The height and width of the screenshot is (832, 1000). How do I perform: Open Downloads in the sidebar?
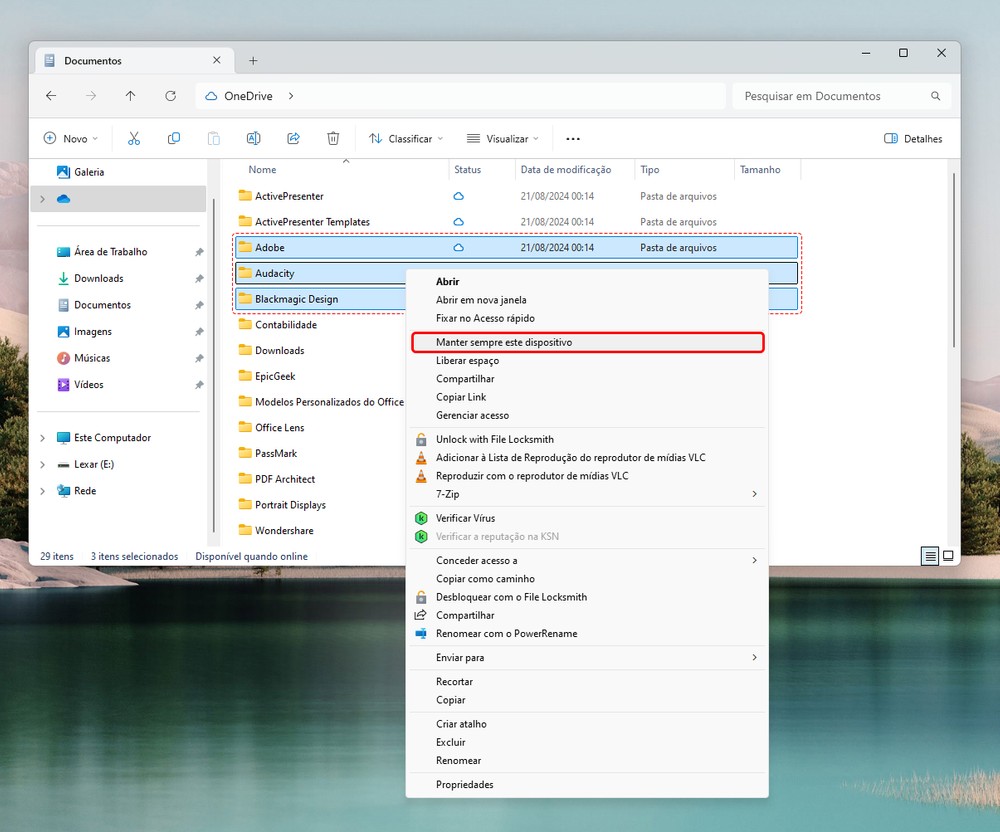coord(98,279)
